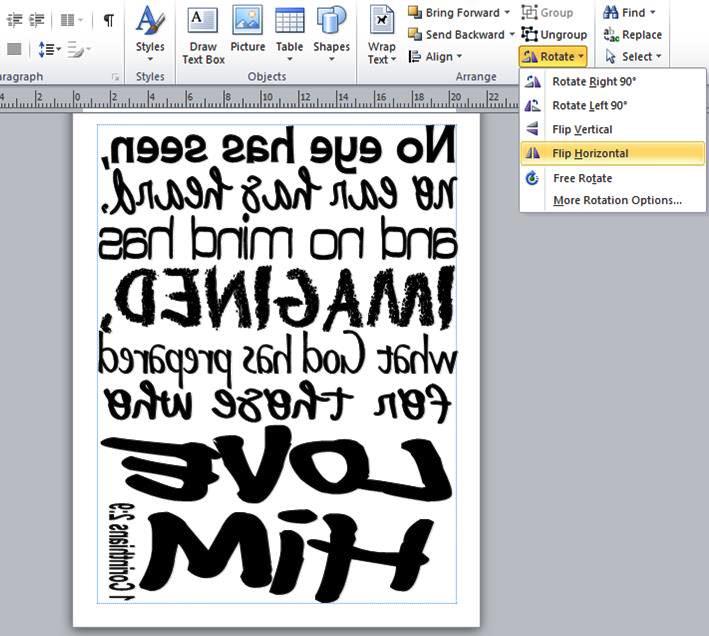The image size is (709, 636).
Task: Select Flip Vertical in the Rotate menu
Action: click(x=582, y=129)
